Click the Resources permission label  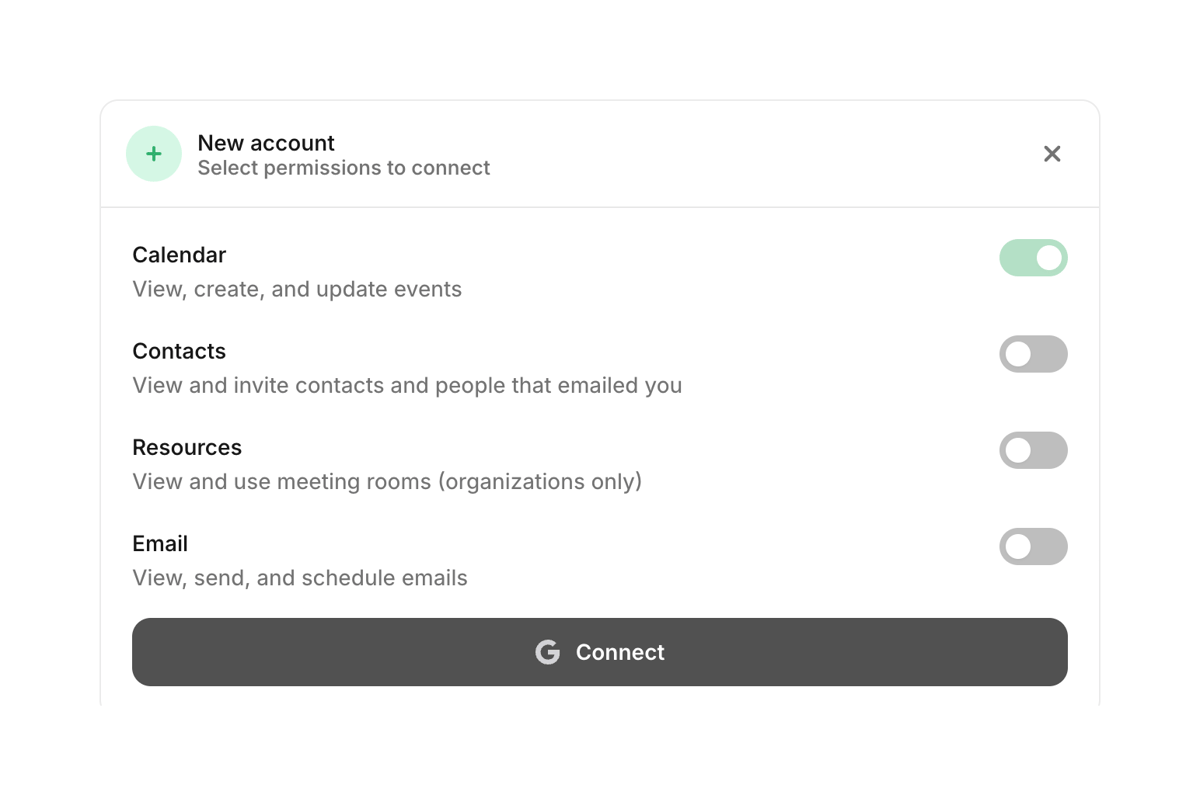tap(187, 447)
